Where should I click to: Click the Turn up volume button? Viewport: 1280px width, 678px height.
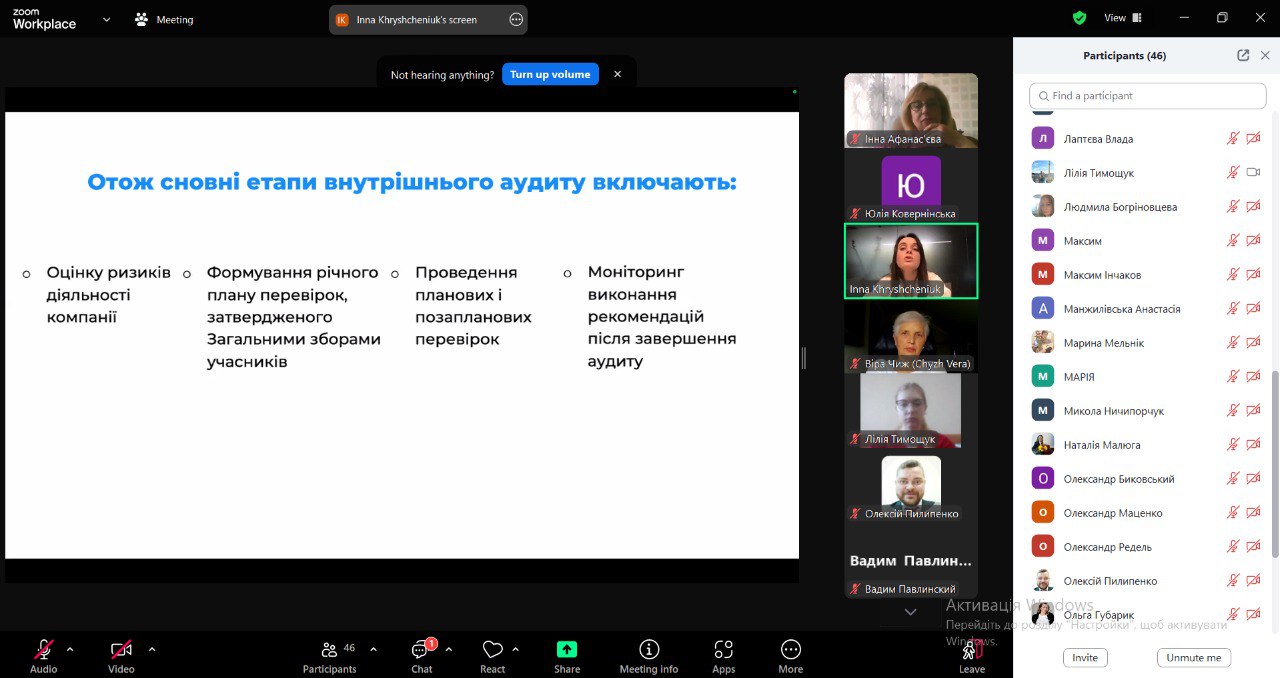pyautogui.click(x=550, y=74)
